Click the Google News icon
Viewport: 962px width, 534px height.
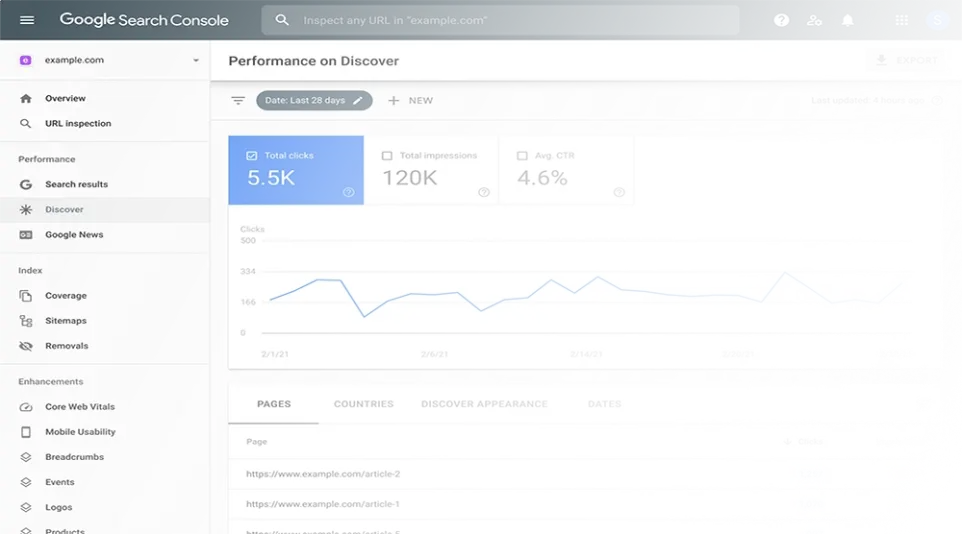click(26, 234)
